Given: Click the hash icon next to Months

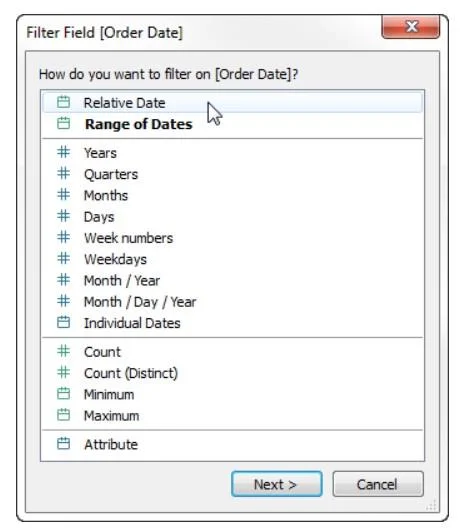Looking at the screenshot, I should (x=64, y=195).
